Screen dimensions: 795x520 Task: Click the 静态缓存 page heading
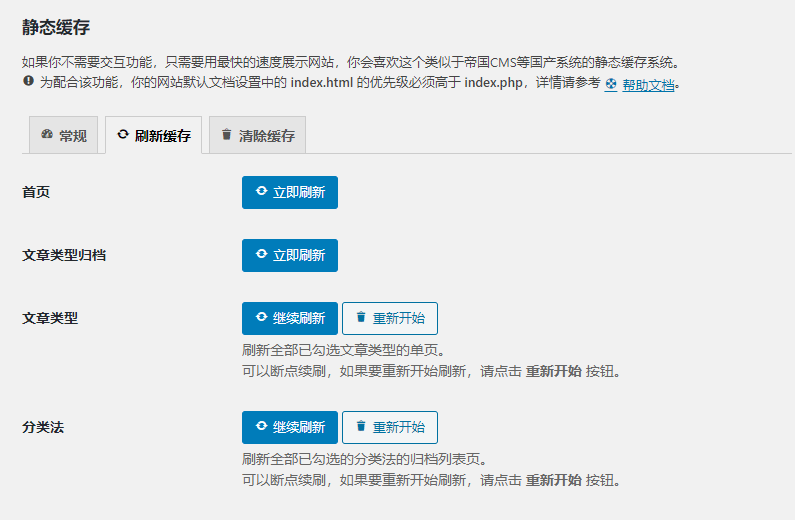click(56, 27)
